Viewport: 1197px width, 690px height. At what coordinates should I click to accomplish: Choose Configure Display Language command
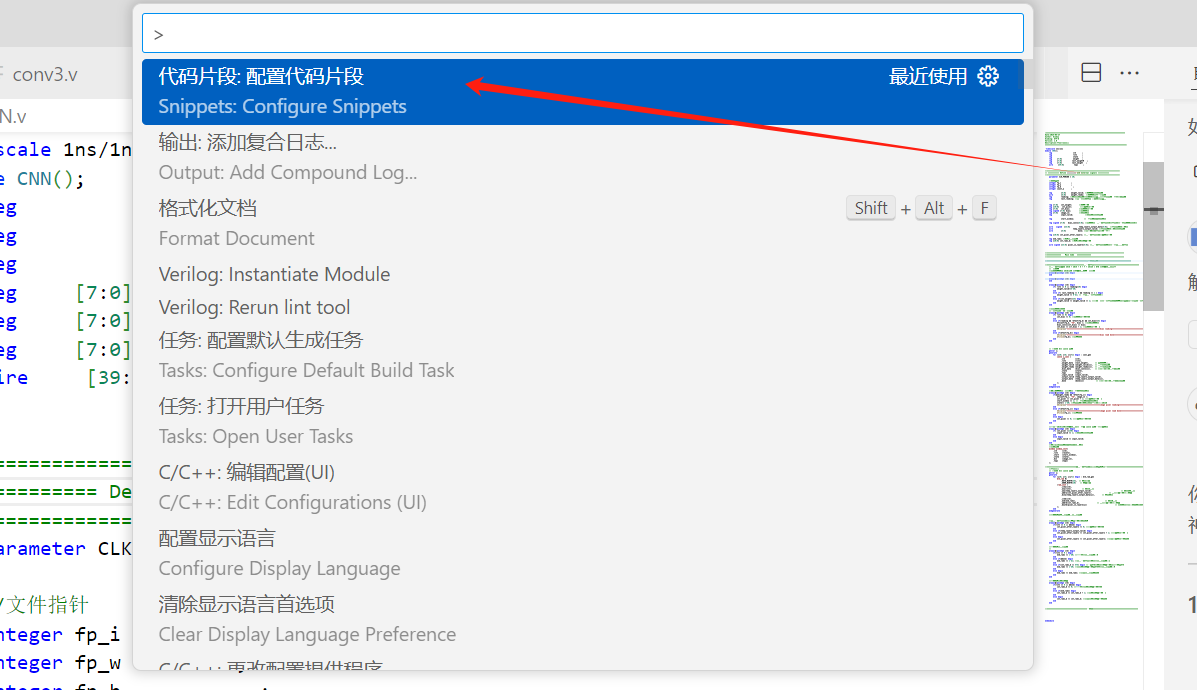click(x=582, y=553)
